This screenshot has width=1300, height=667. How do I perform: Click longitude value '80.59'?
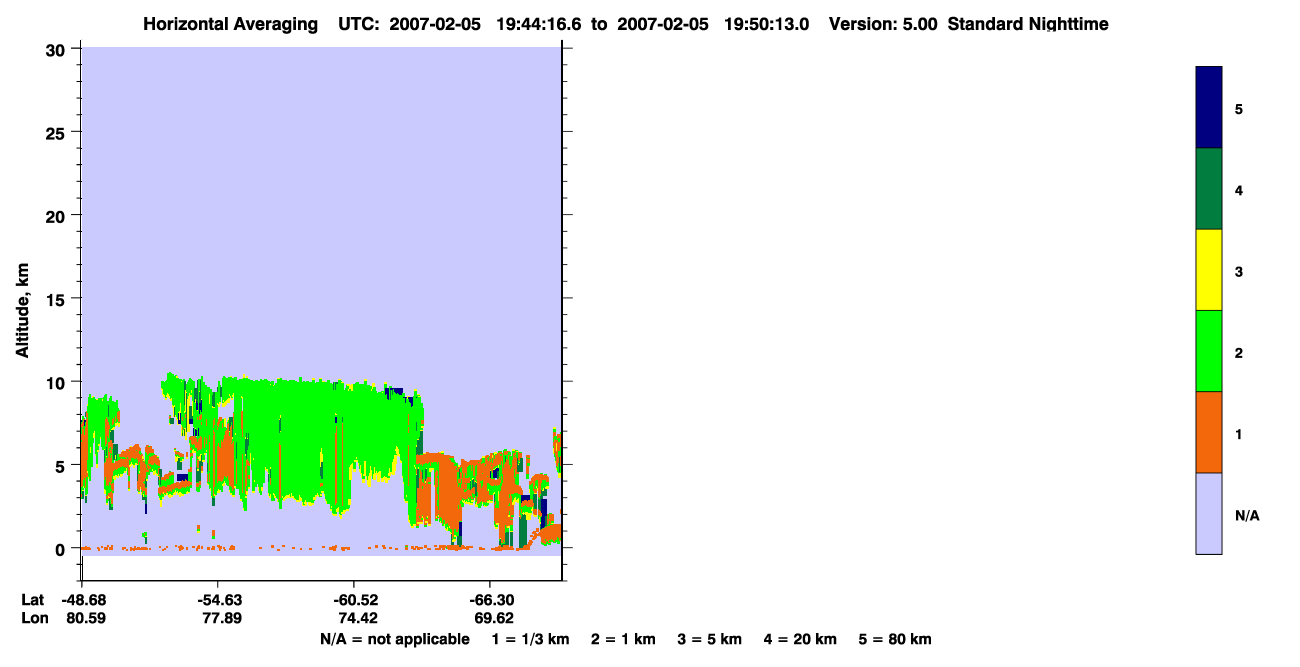85,618
